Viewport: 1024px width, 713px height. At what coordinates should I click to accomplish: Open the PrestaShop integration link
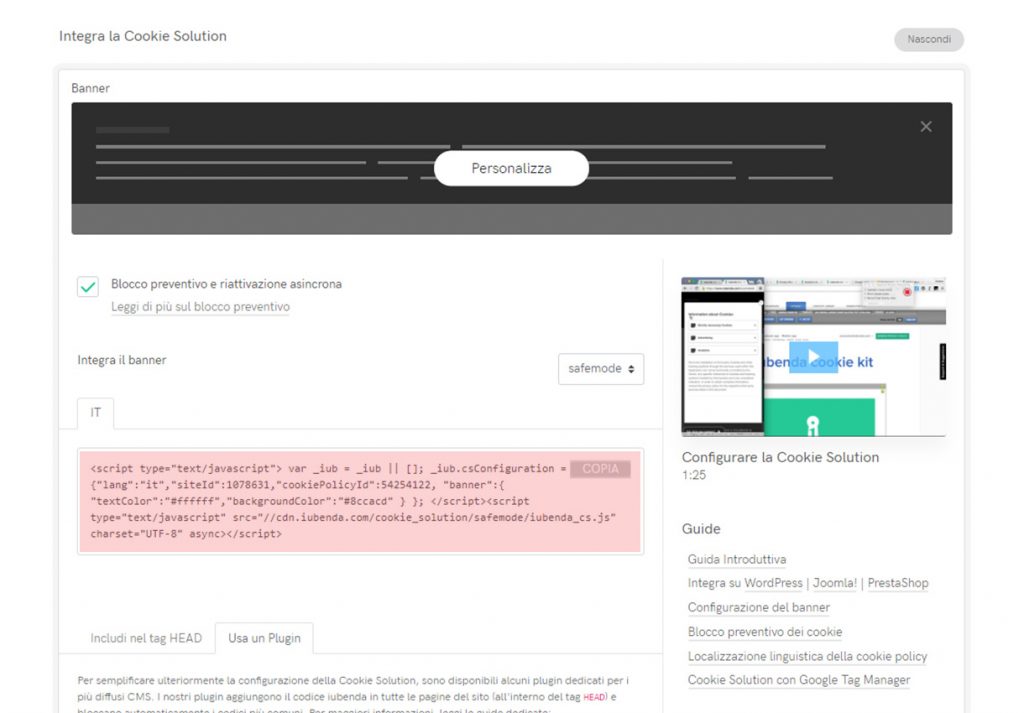coord(898,583)
